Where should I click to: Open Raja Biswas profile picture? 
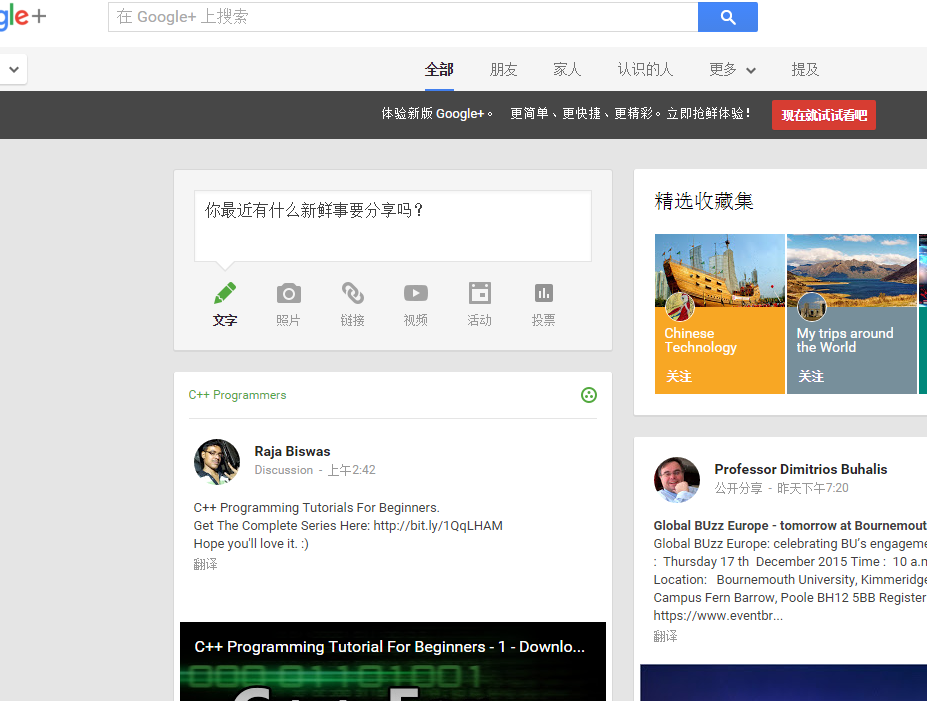pyautogui.click(x=217, y=462)
